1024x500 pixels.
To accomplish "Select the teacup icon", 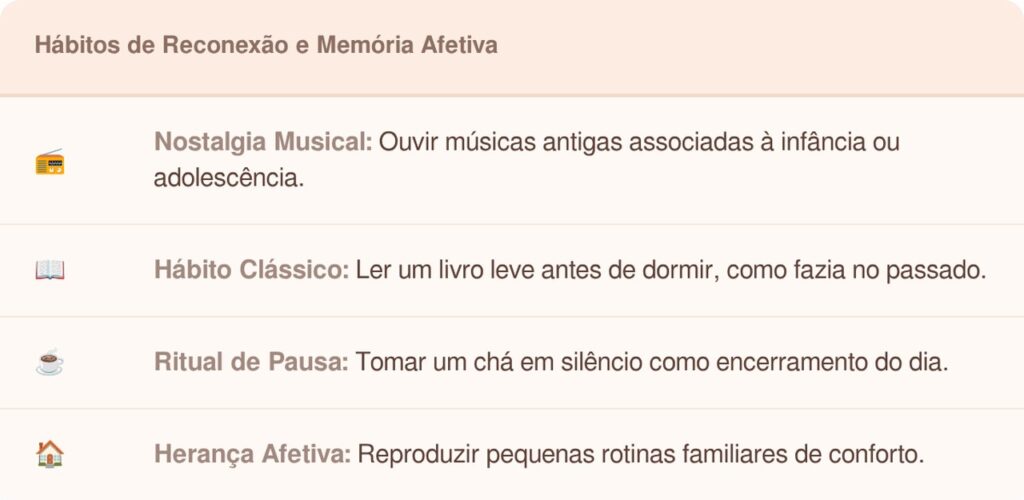I will tap(49, 362).
